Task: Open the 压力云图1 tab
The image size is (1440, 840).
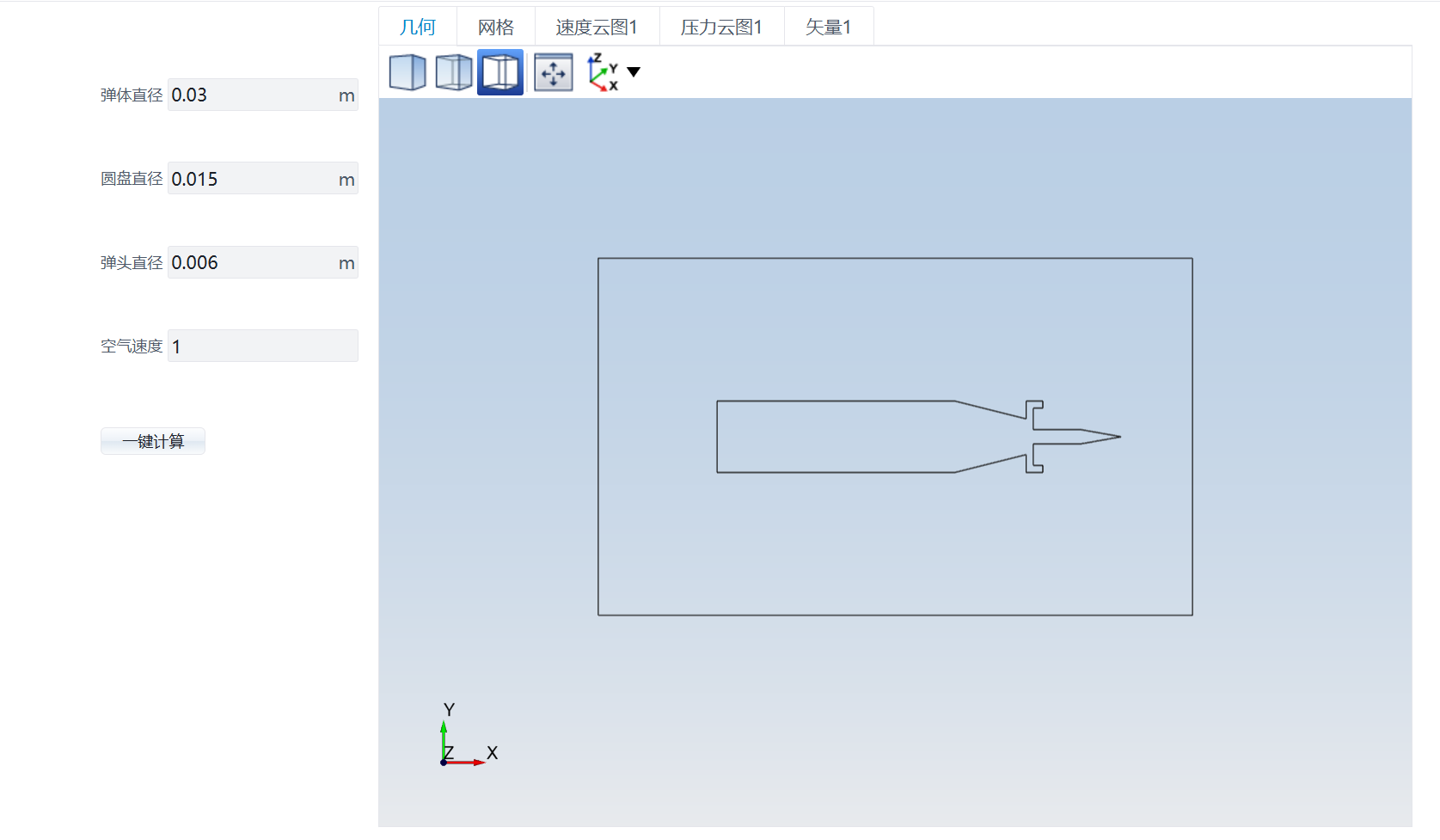Action: (721, 27)
